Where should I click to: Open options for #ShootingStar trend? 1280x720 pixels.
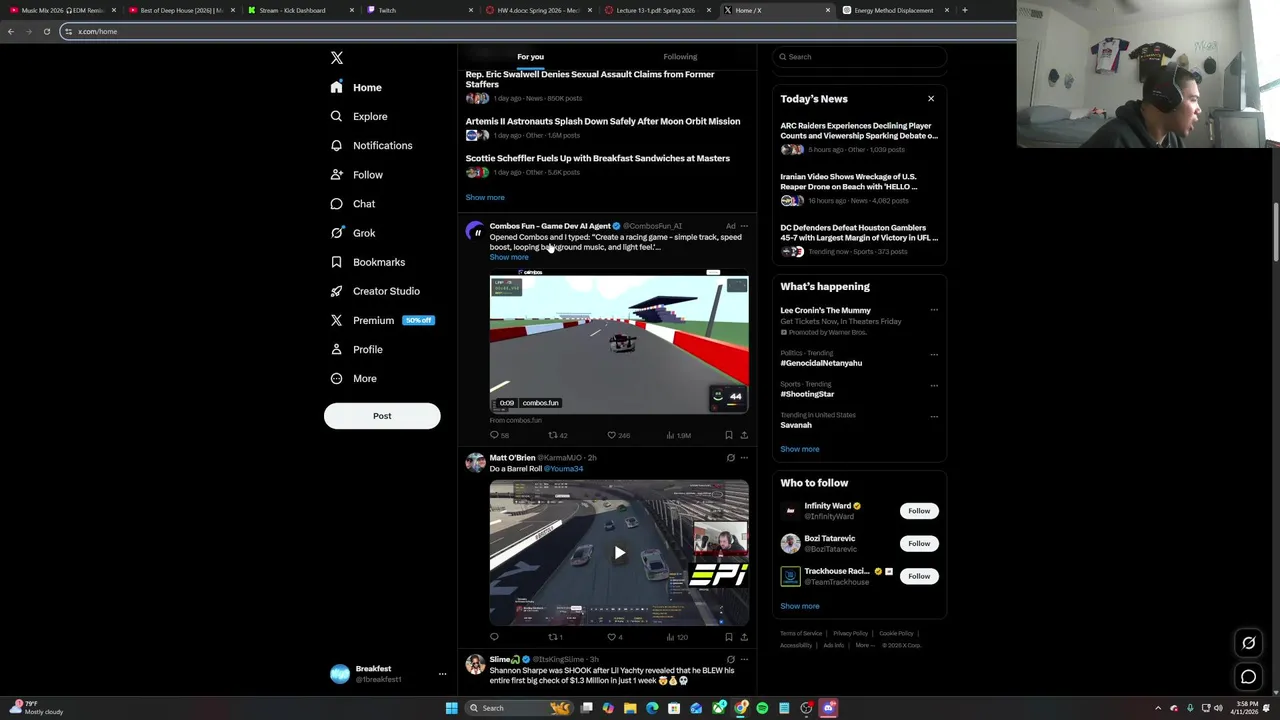[x=934, y=385]
